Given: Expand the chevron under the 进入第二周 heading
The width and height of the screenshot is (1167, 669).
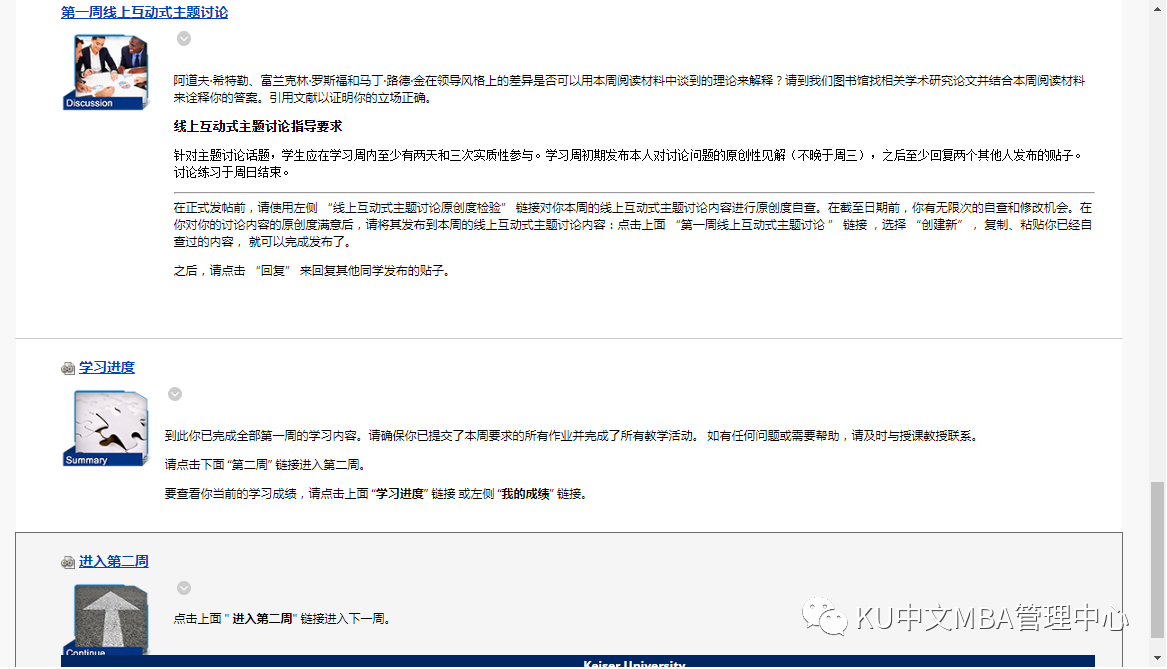Looking at the screenshot, I should (184, 588).
